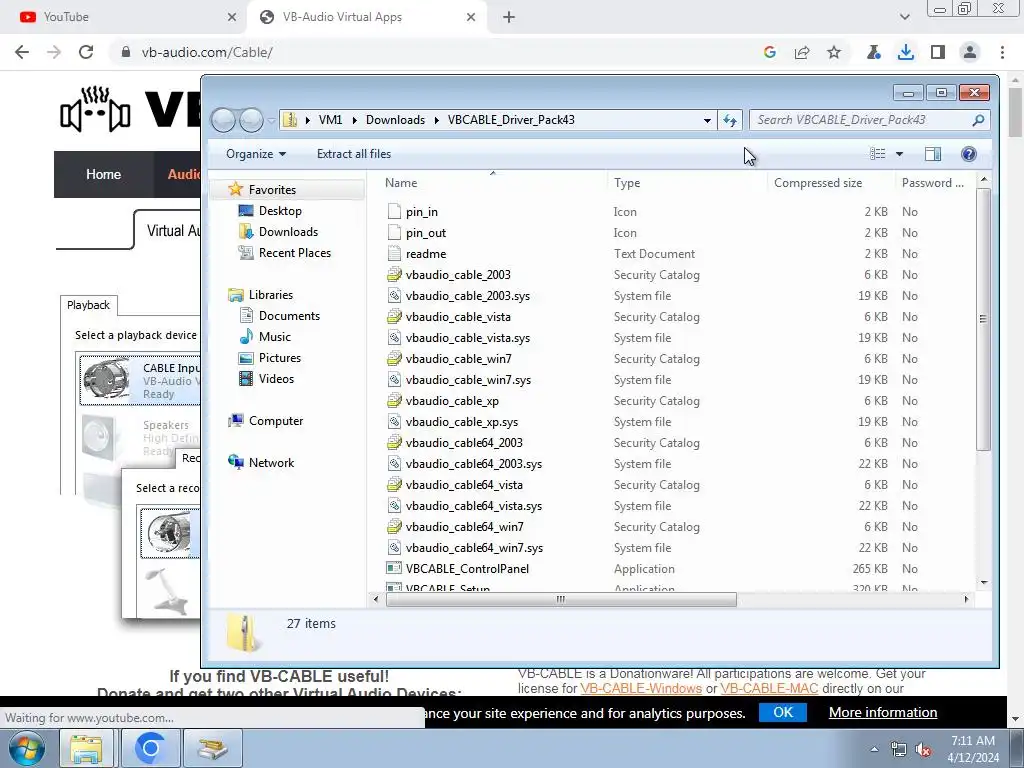
Task: Switch to the YouTube tab
Action: [x=123, y=17]
